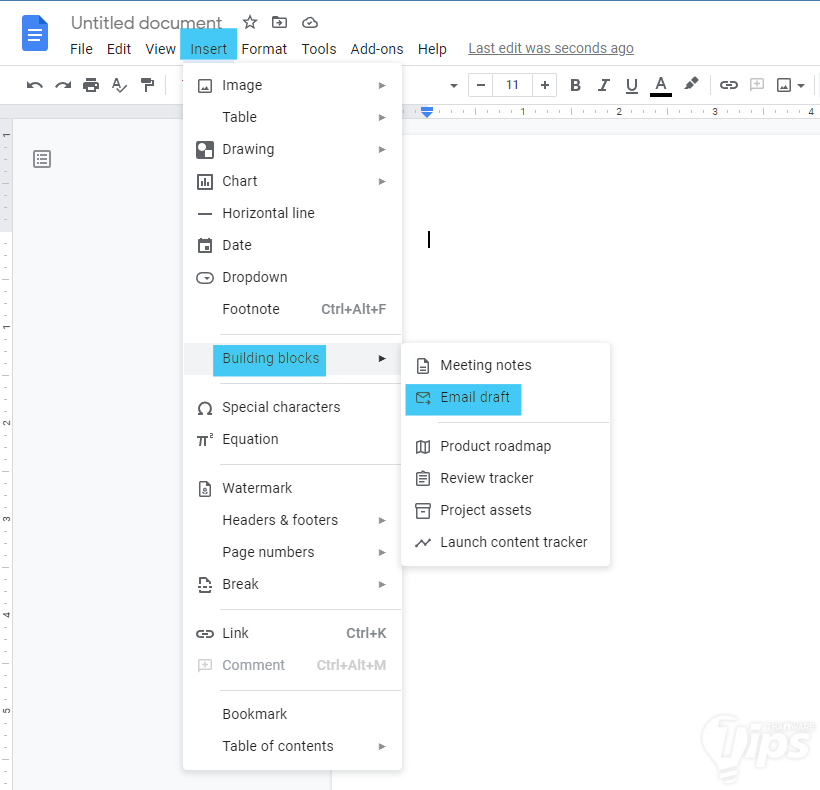
Task: Rename the Untitled document title
Action: [x=146, y=22]
